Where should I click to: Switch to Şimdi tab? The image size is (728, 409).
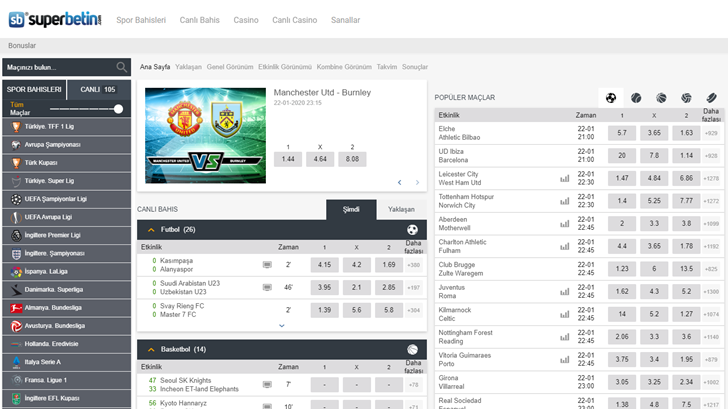point(351,209)
